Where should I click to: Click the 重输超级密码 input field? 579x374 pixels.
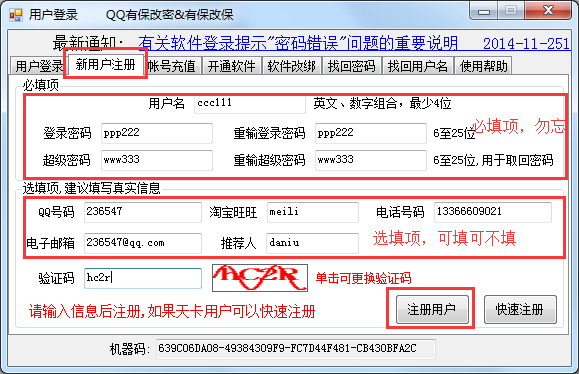tap(371, 160)
